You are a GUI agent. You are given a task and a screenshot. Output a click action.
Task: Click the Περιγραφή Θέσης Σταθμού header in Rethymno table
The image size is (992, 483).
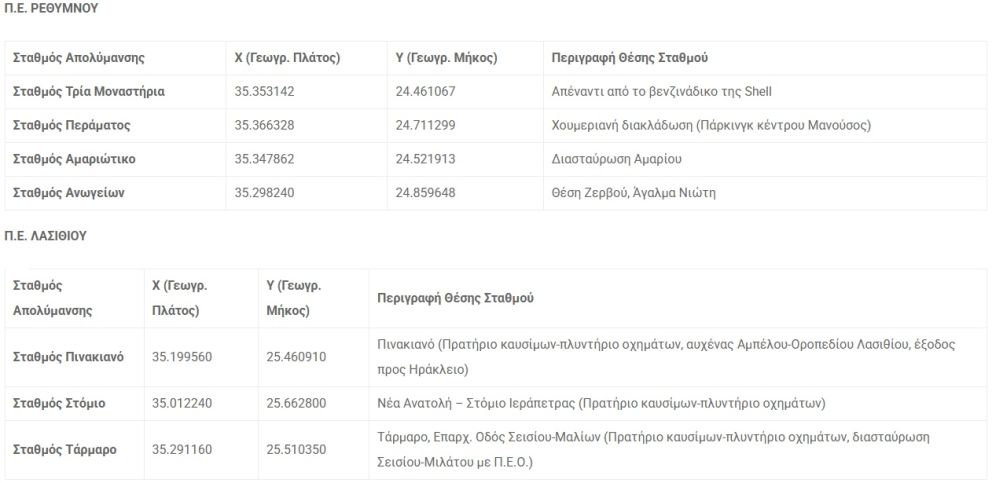(x=630, y=58)
